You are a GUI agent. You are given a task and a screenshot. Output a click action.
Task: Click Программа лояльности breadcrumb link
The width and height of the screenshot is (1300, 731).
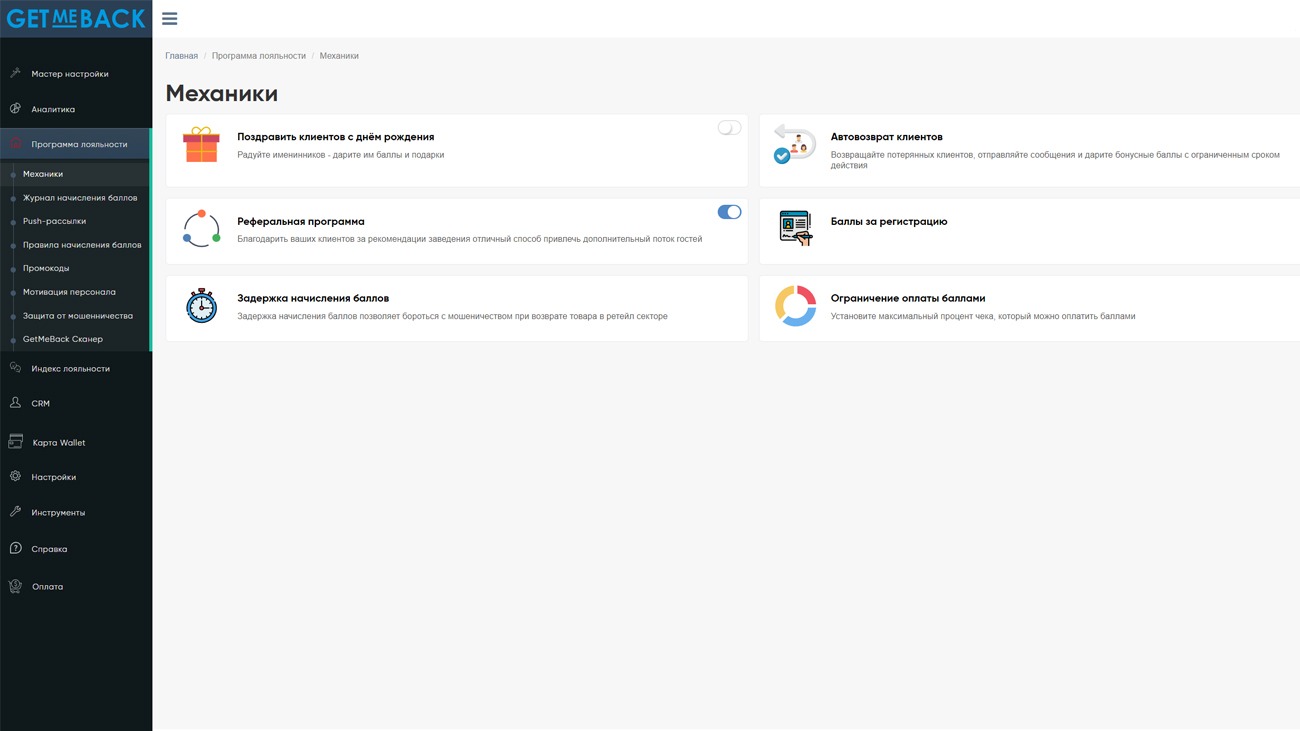click(x=258, y=56)
